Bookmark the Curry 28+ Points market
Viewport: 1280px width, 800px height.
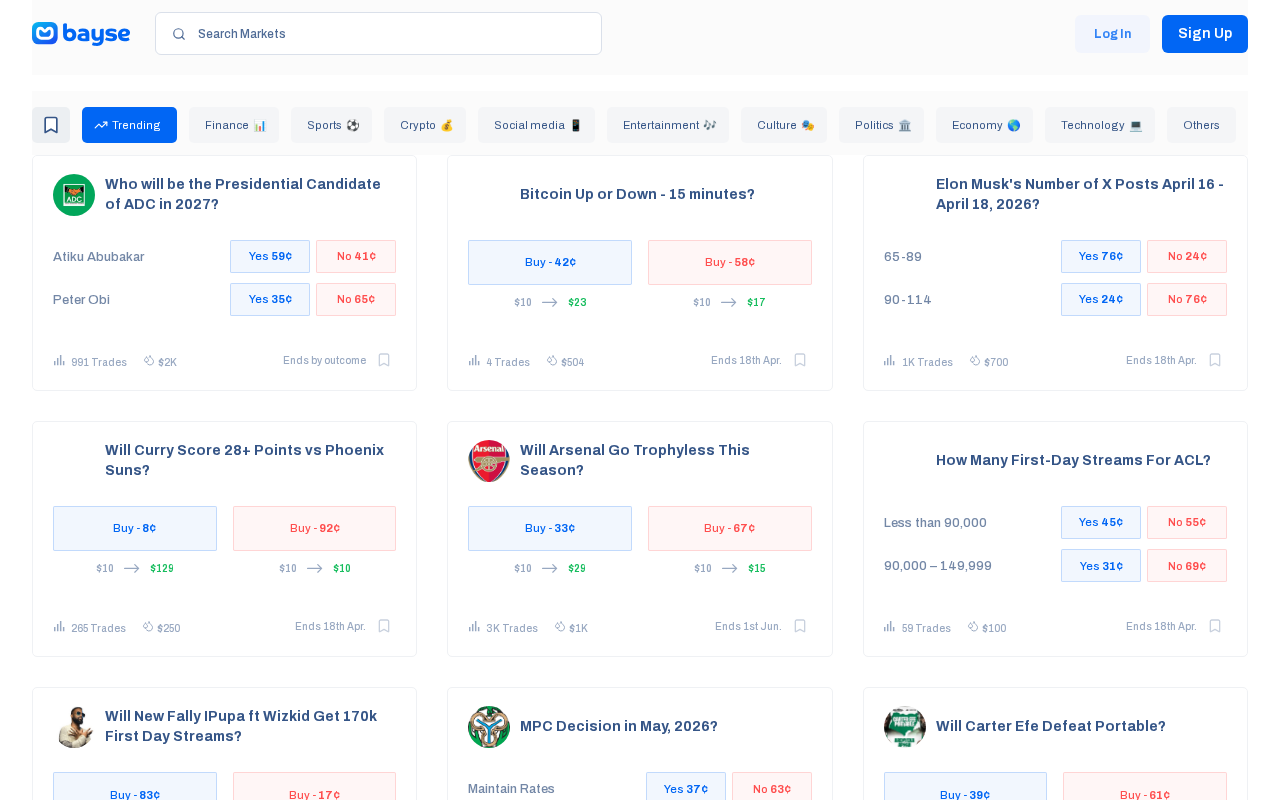click(x=384, y=626)
